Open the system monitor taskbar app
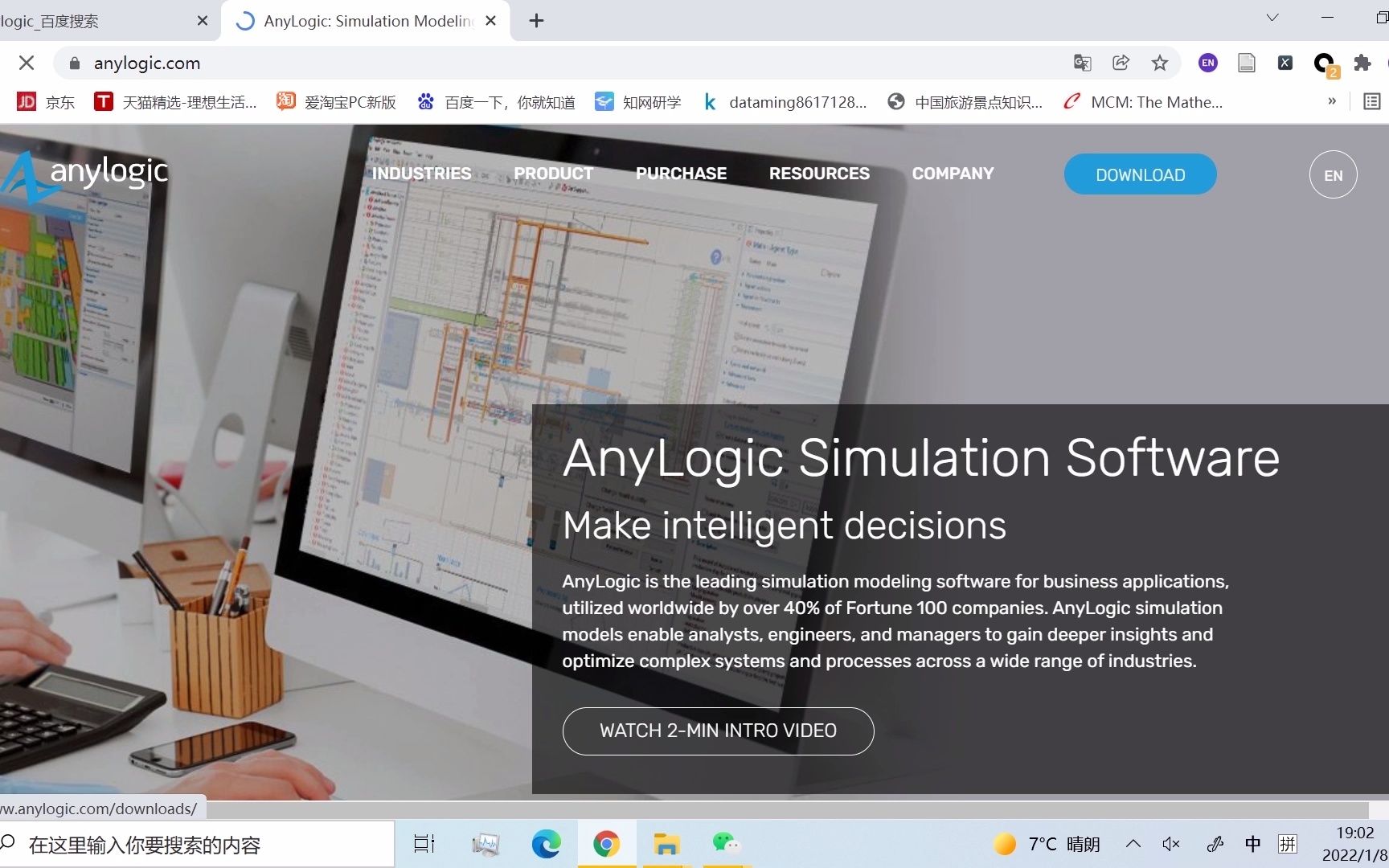 [486, 844]
